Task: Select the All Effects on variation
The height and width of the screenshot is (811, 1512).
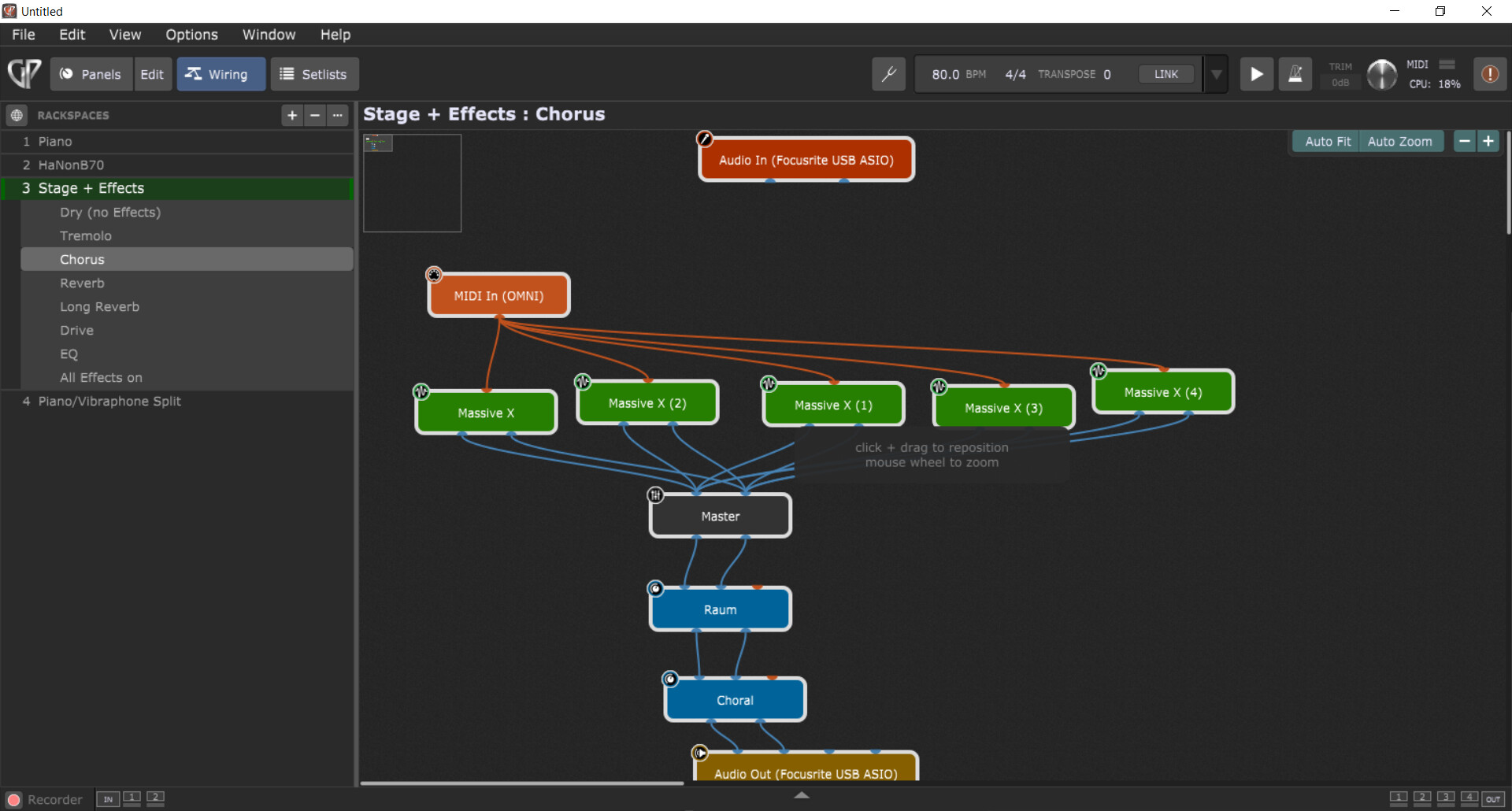Action: 187,378
